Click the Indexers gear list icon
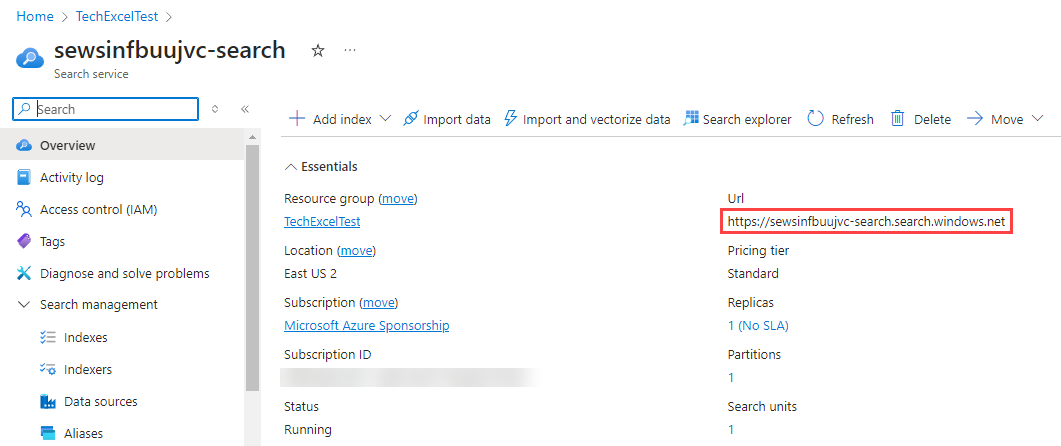Screen dimensions: 1061x446 (47, 370)
